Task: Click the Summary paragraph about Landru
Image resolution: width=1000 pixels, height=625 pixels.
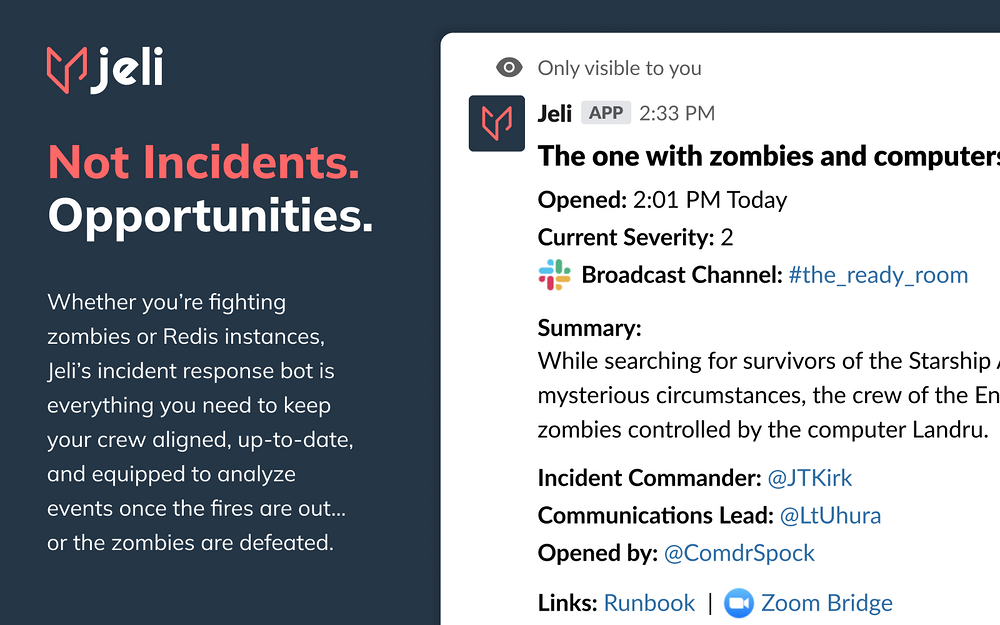Action: point(768,395)
